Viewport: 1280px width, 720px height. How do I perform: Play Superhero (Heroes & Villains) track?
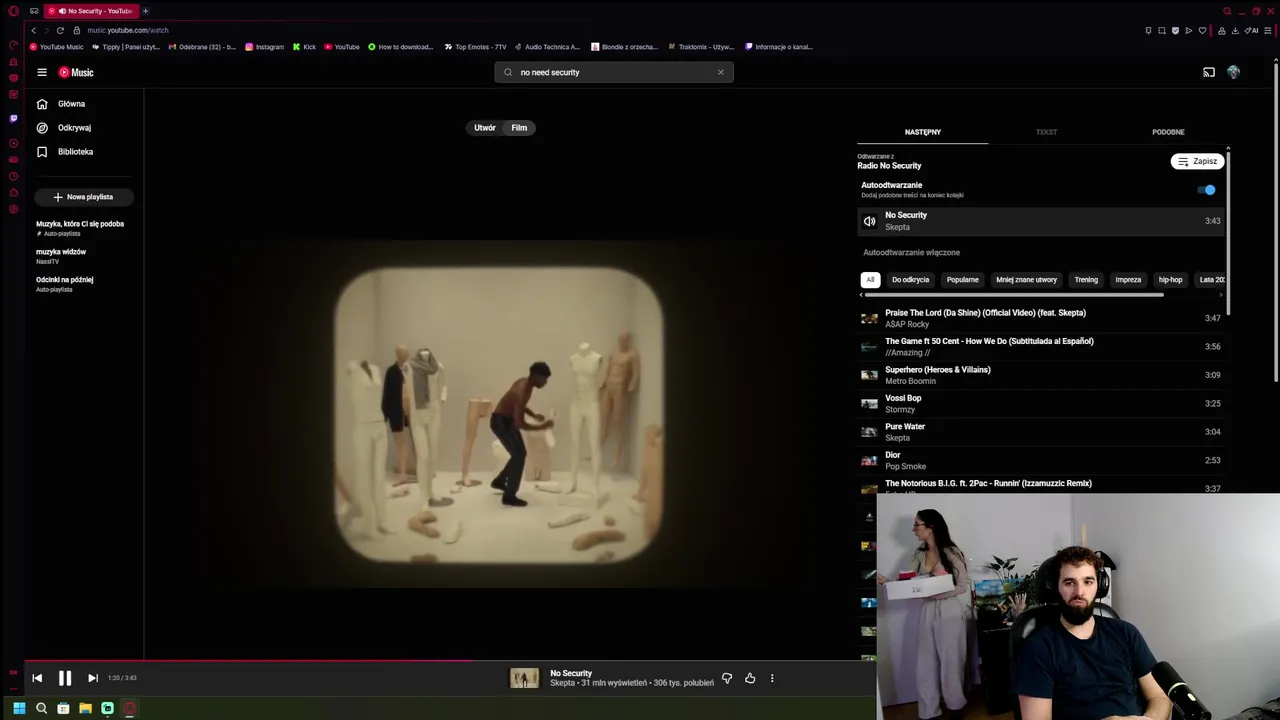tap(1041, 375)
